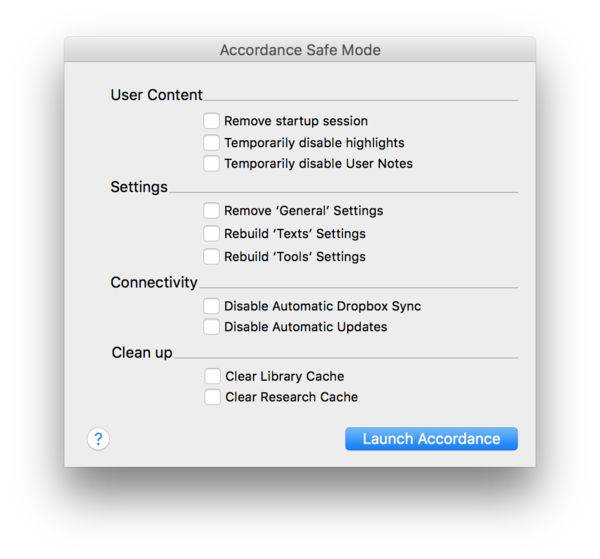Enable Temporarily disable highlights checkbox

pos(211,142)
